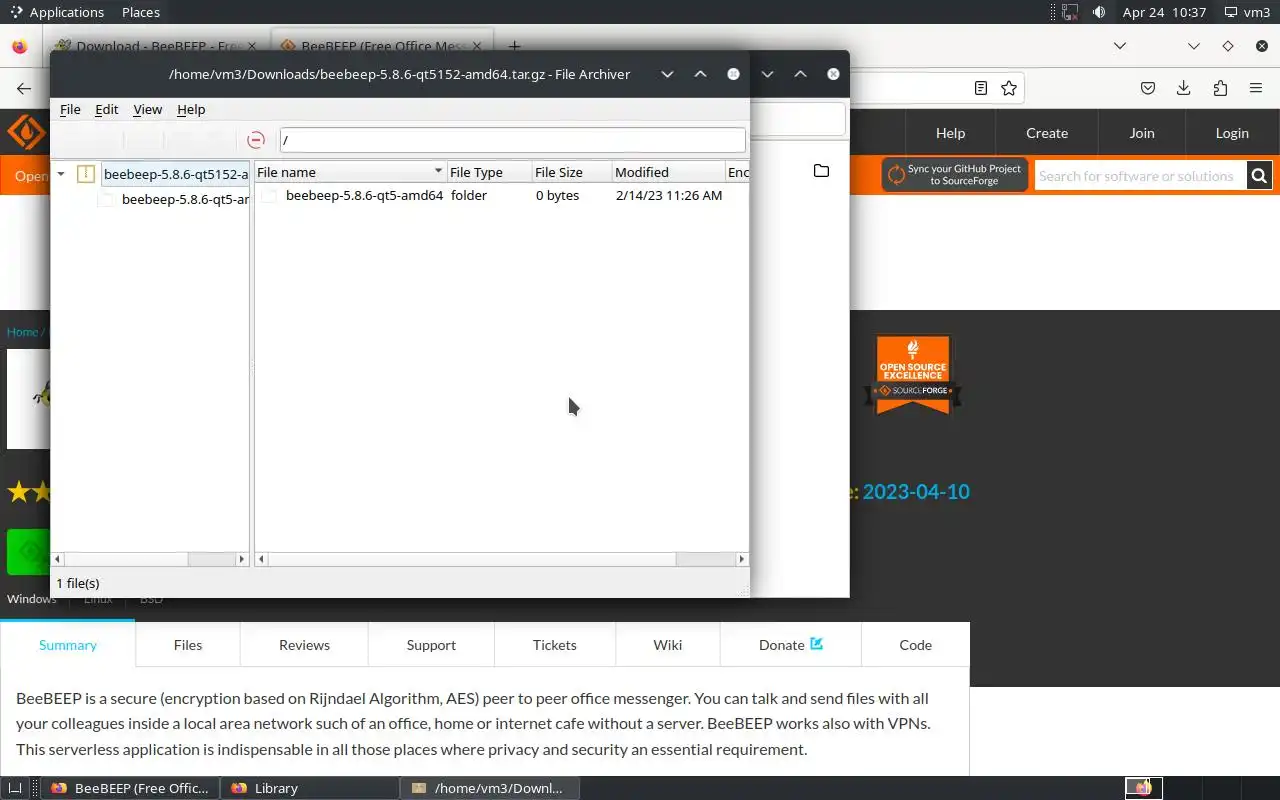This screenshot has width=1280, height=800.
Task: Switch to the Reviews tab on SourceForge
Action: 304,645
